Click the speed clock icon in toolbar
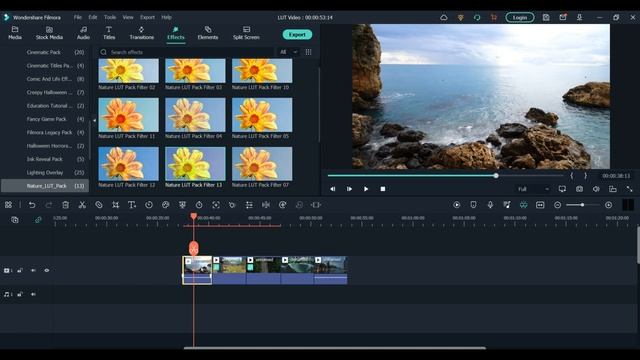 149,205
